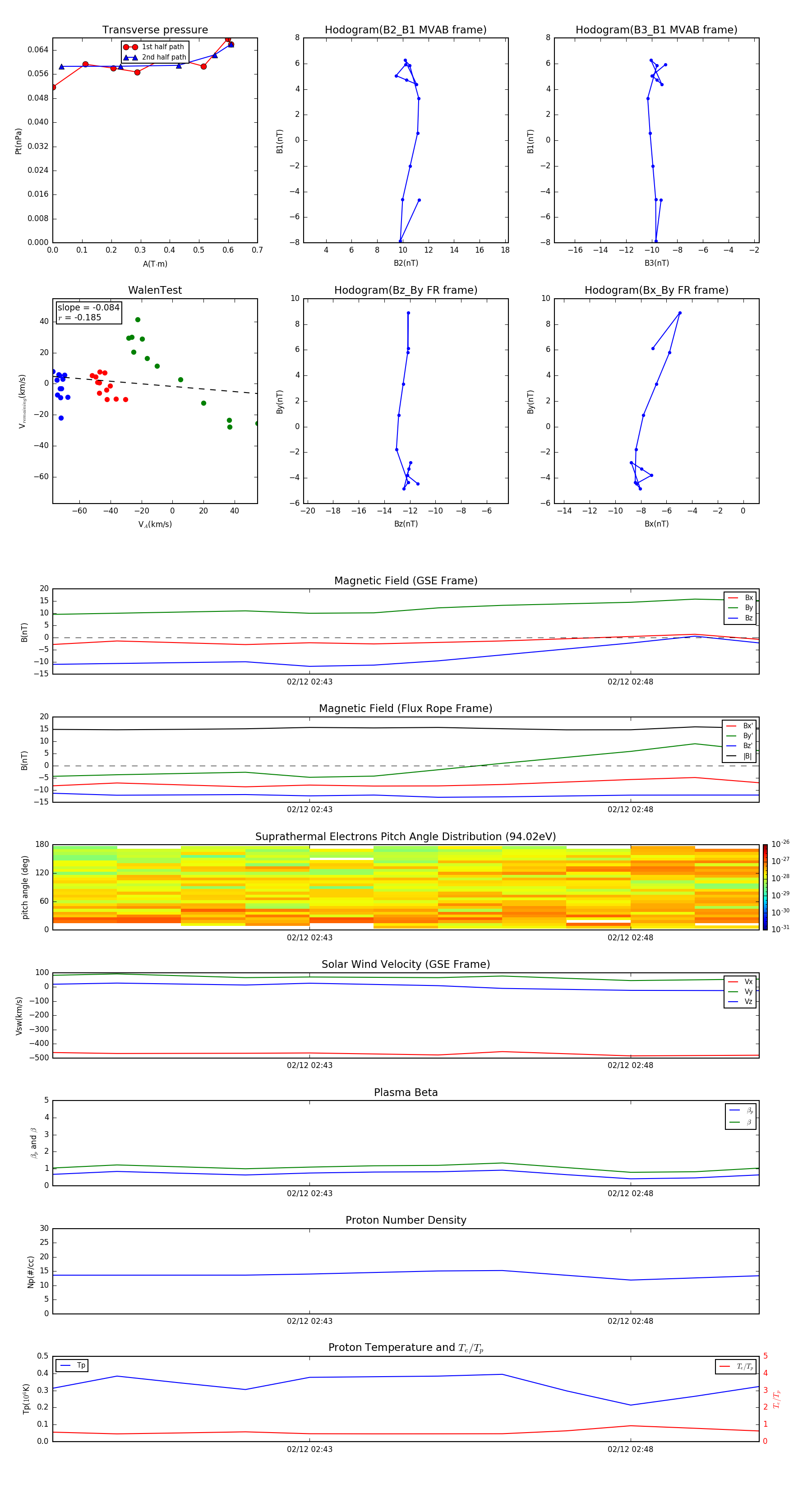The width and height of the screenshot is (812, 1489).
Task: Click the 'Te/Tp' legend box
Action: pos(736,1366)
